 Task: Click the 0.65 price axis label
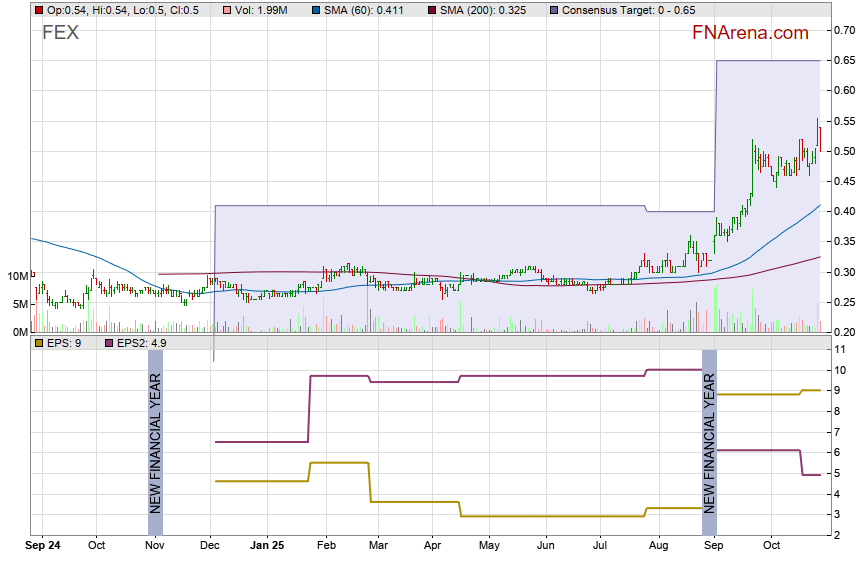[841, 61]
